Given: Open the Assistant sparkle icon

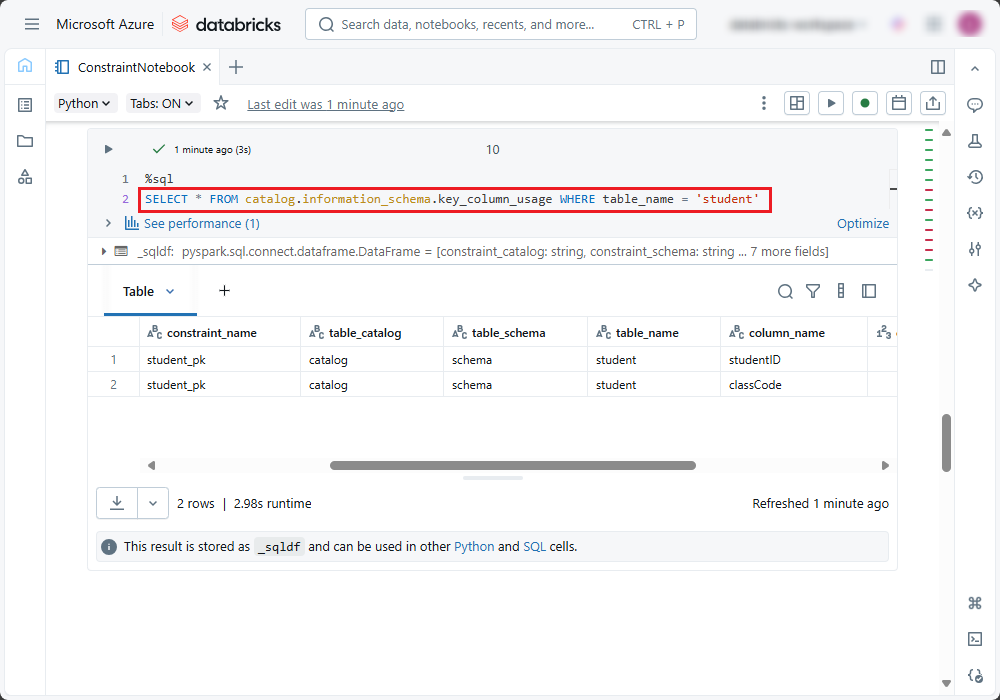Looking at the screenshot, I should (975, 285).
